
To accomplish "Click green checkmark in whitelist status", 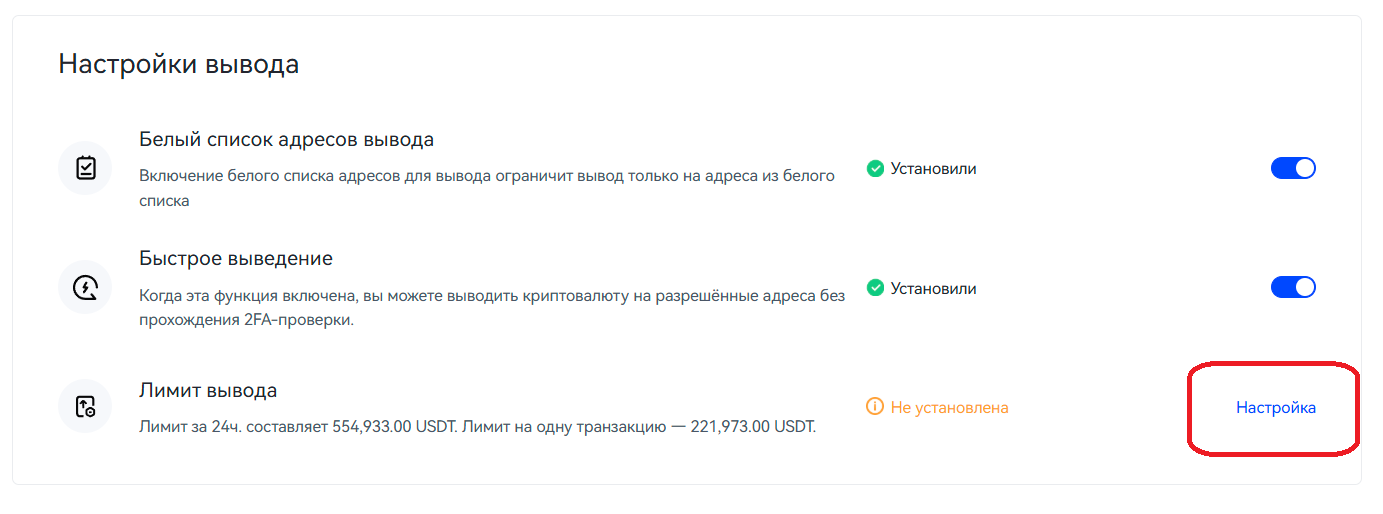I will [875, 169].
